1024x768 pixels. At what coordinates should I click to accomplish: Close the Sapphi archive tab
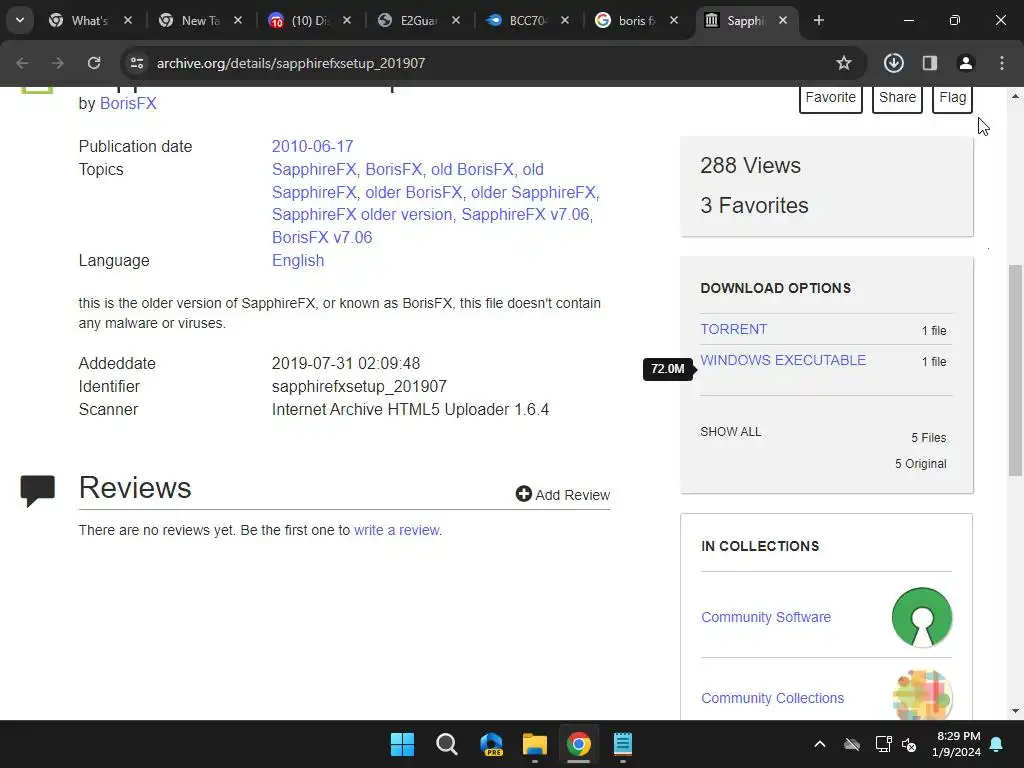pos(783,20)
